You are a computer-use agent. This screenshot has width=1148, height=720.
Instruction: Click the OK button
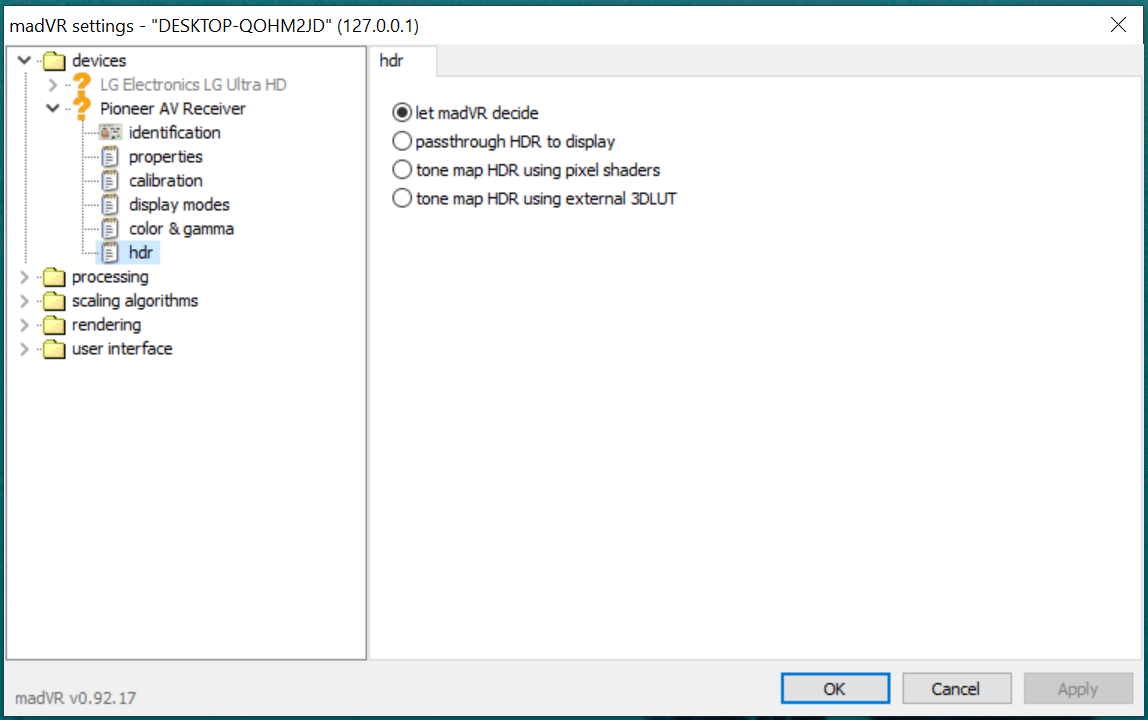click(x=835, y=688)
